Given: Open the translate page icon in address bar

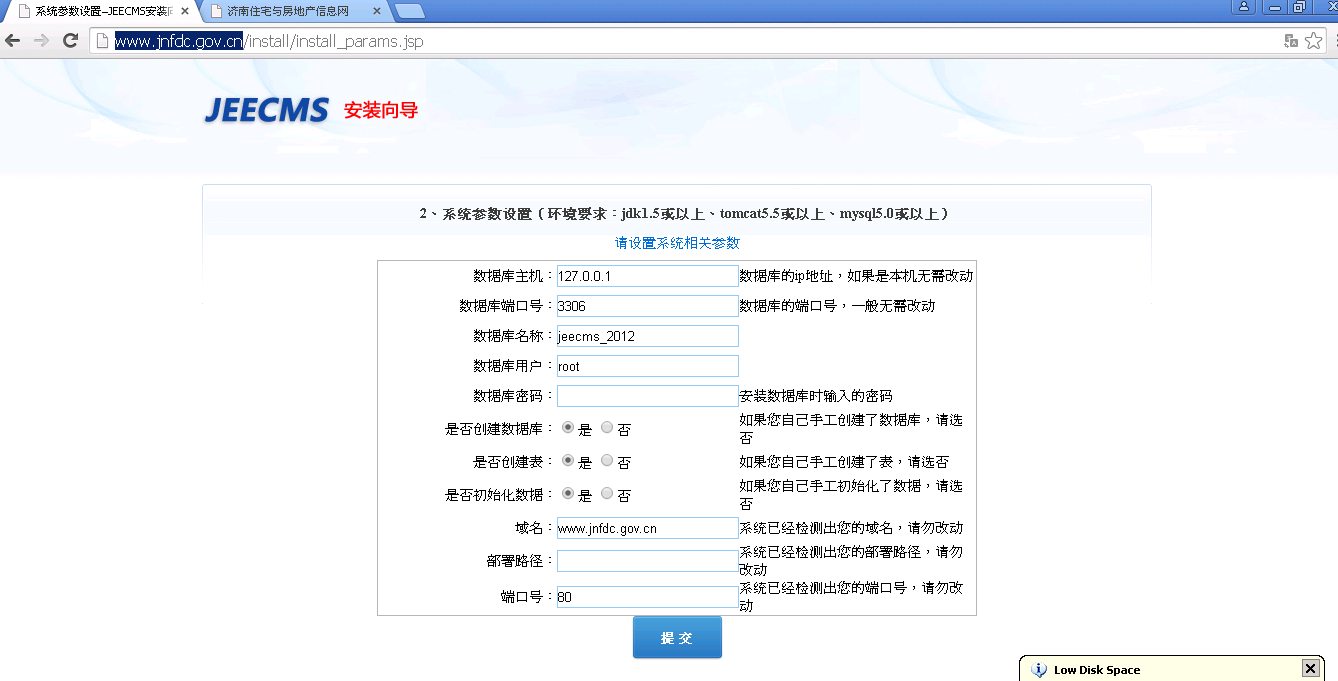Looking at the screenshot, I should coord(1291,41).
